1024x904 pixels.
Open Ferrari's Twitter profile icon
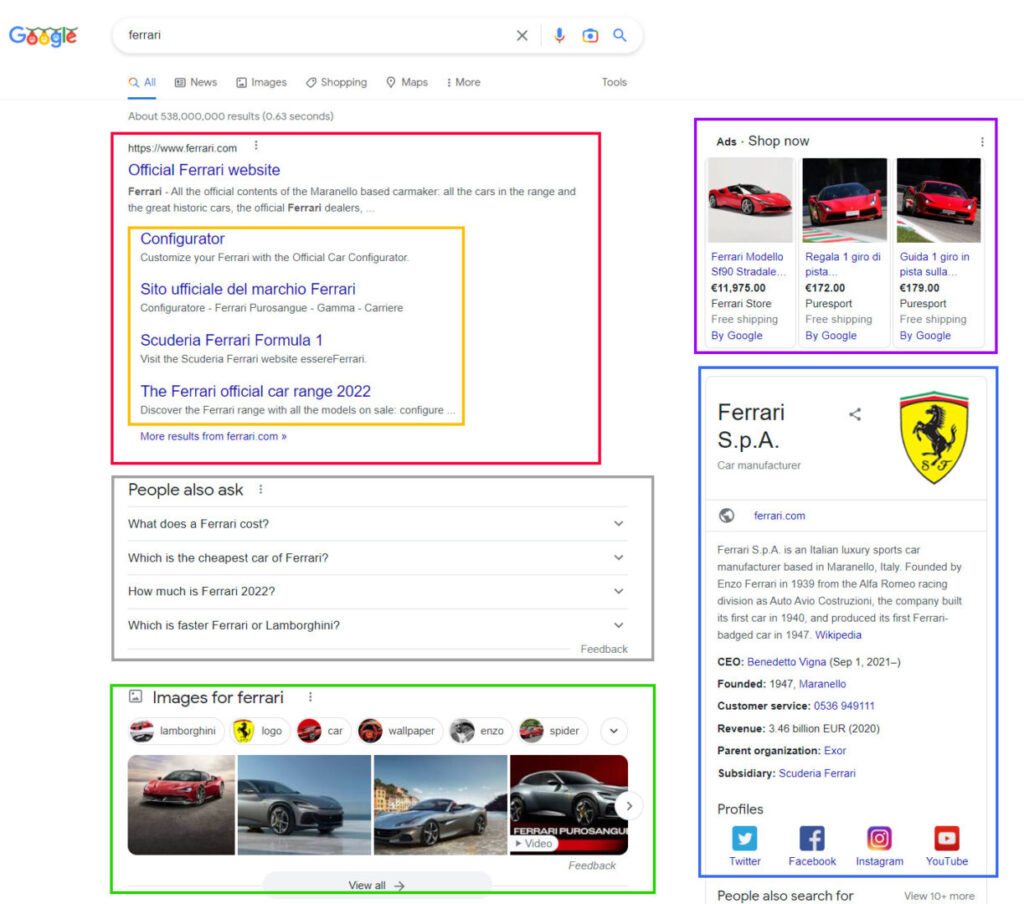tap(744, 838)
